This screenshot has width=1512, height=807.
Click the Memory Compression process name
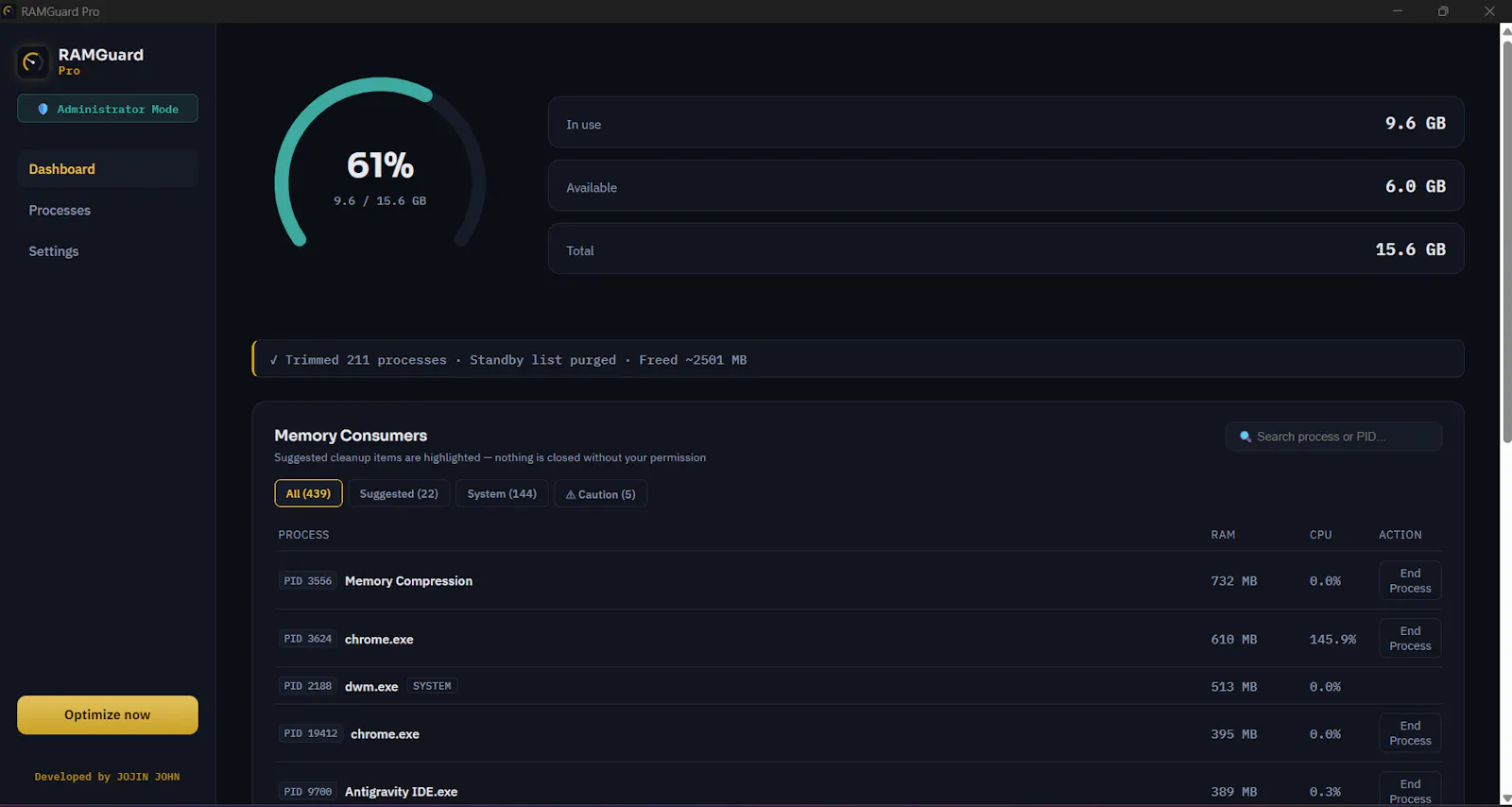click(x=408, y=581)
